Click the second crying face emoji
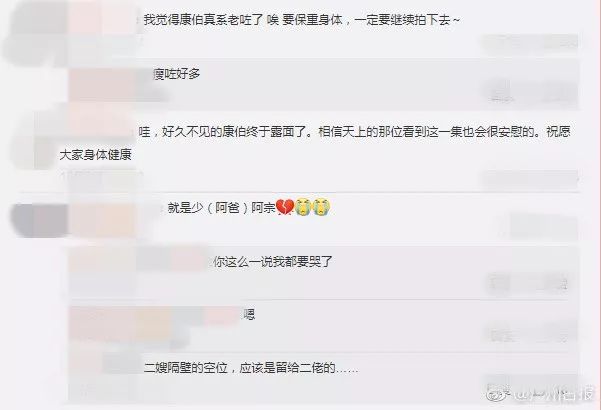The width and height of the screenshot is (601, 410). [321, 207]
